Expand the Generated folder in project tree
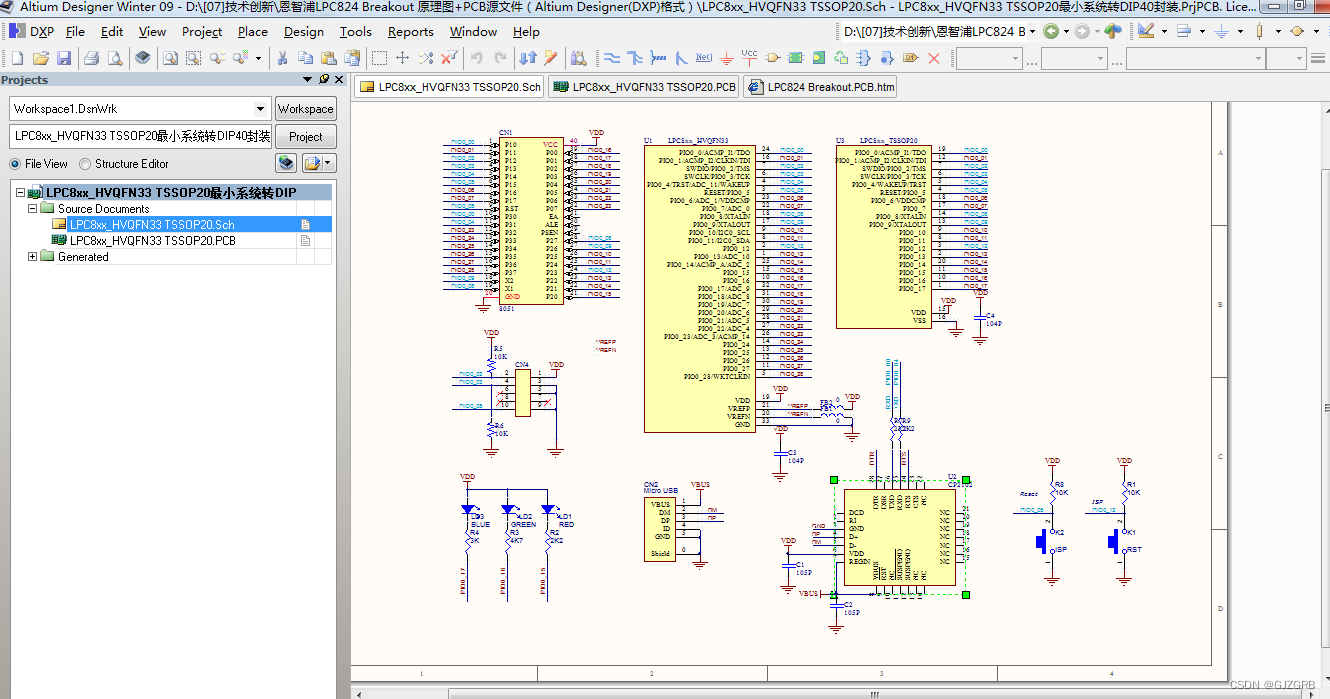Viewport: 1330px width, 699px height. click(x=33, y=257)
